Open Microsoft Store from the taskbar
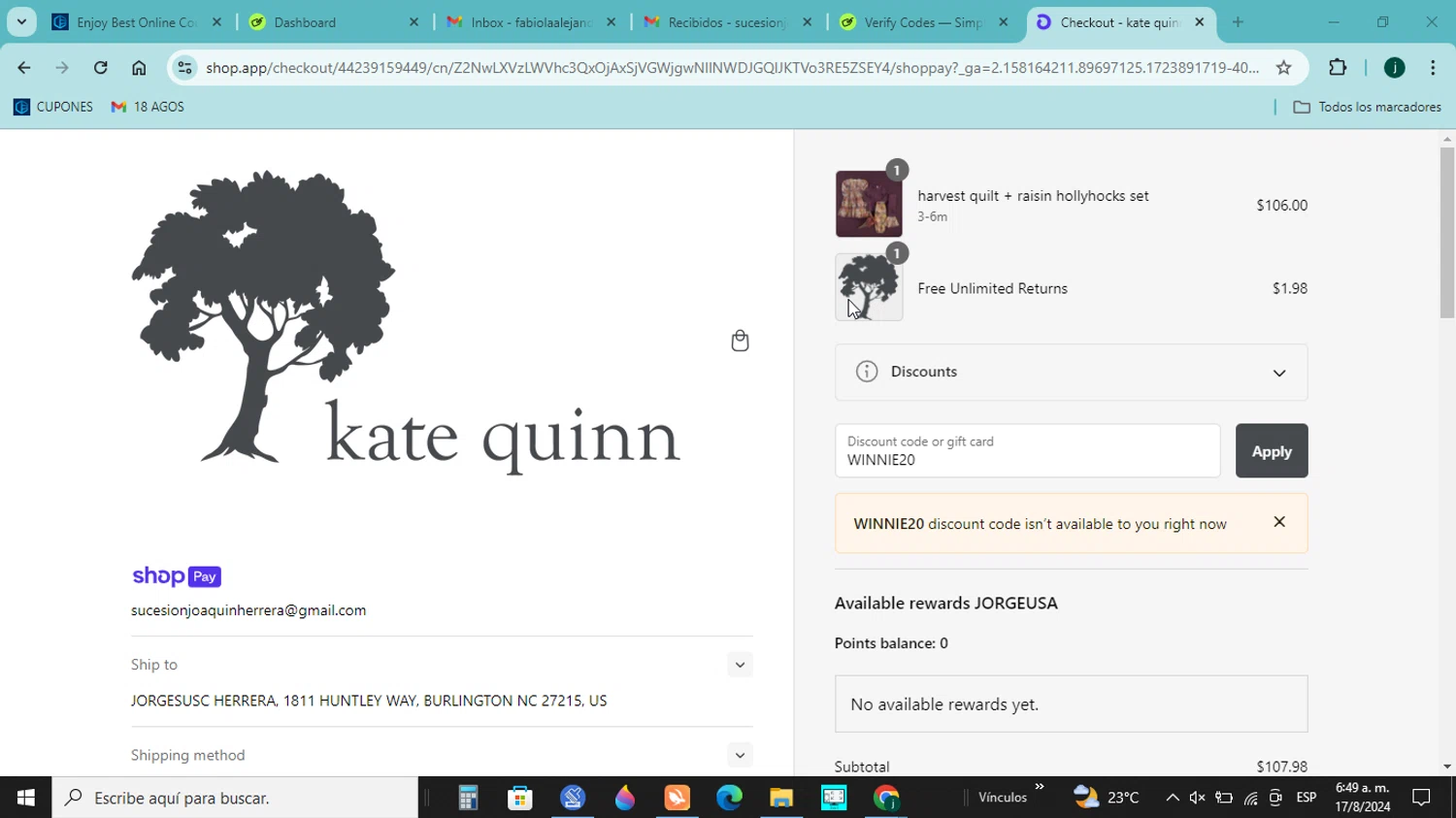1456x818 pixels. pos(520,798)
